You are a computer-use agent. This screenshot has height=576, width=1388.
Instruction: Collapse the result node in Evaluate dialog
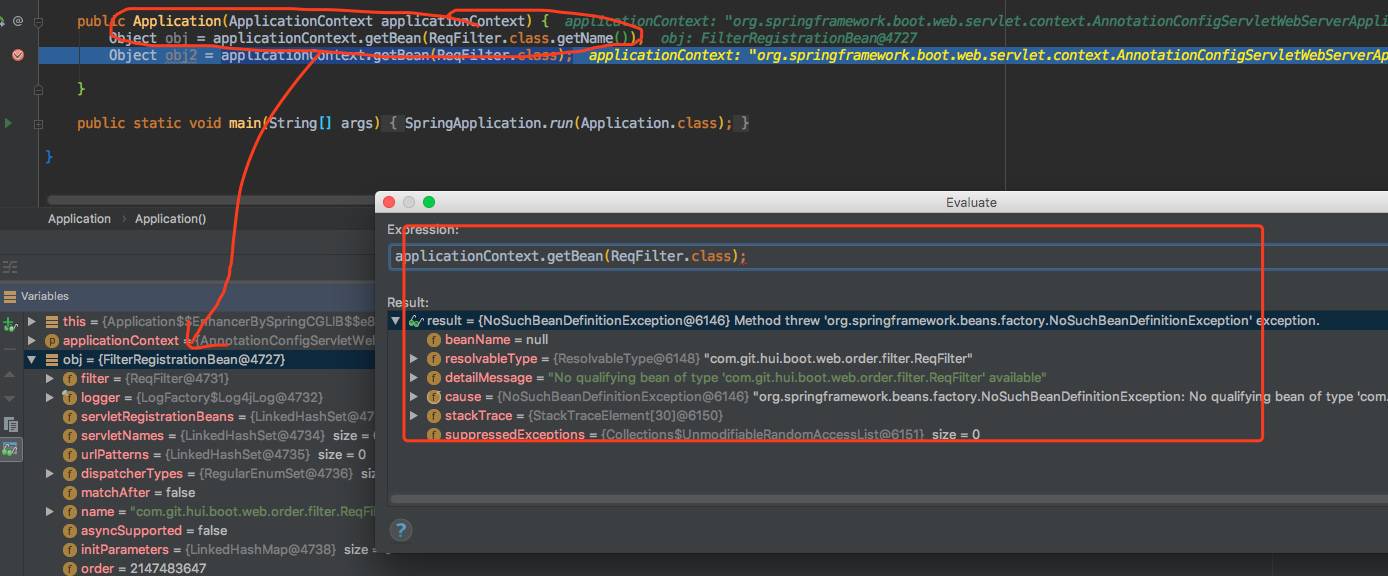tap(396, 321)
